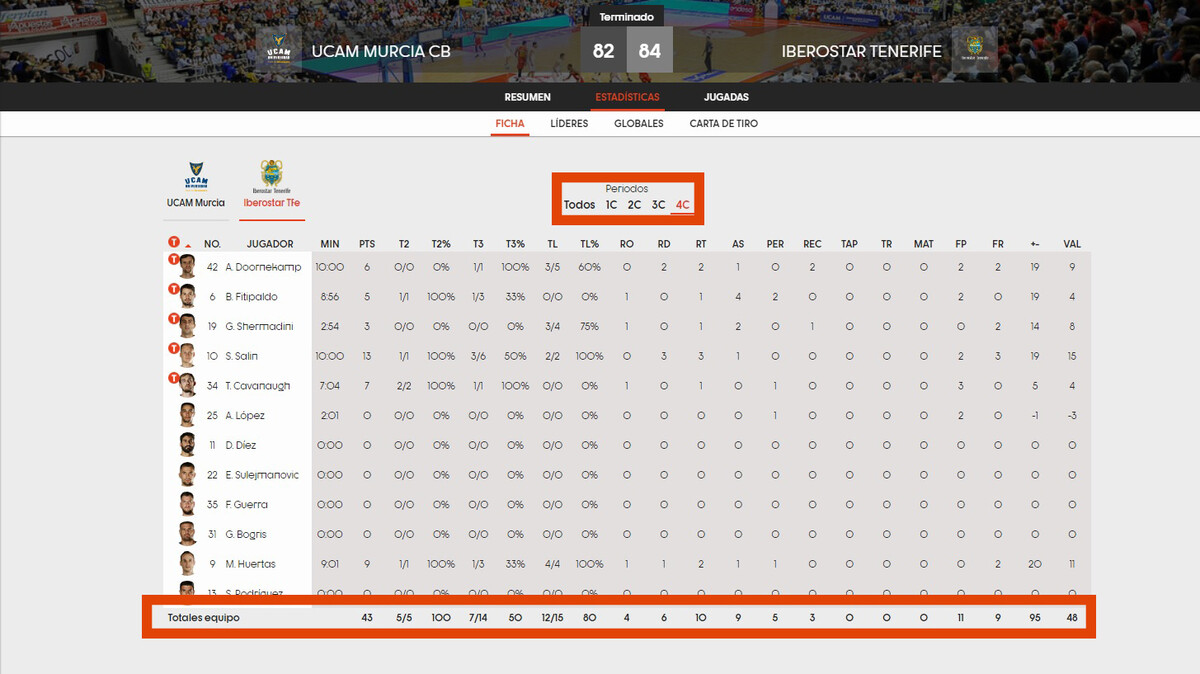Click the Iberostar score 84

point(650,51)
